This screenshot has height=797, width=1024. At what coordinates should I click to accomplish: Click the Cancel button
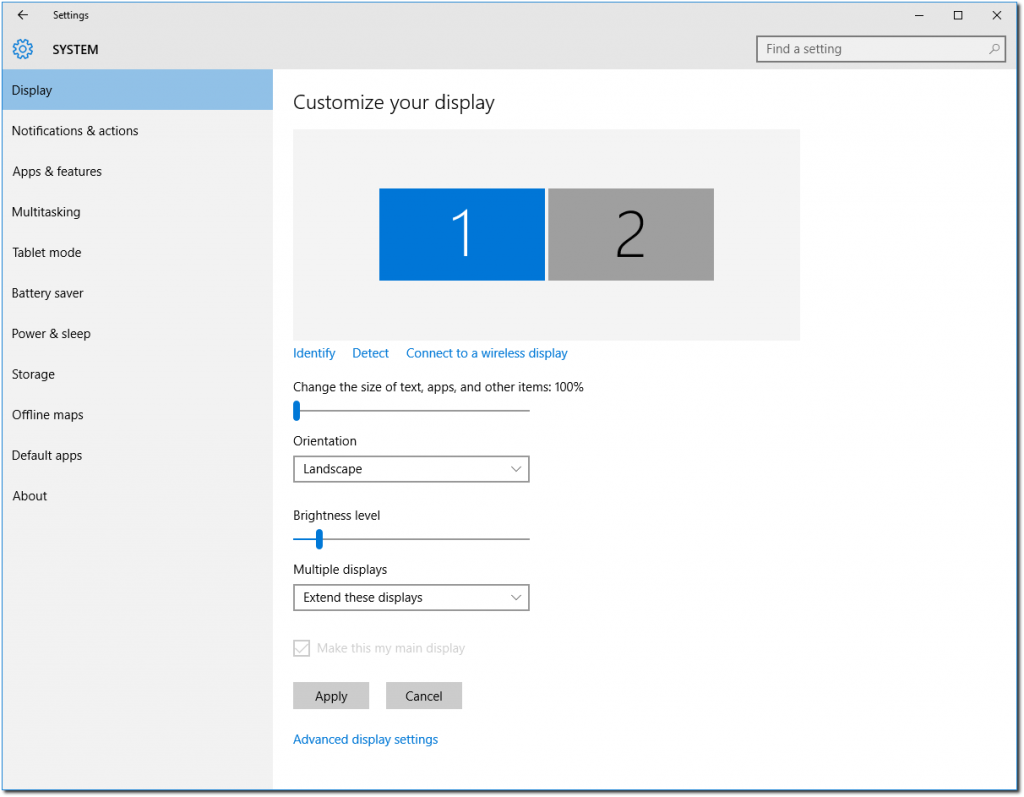tap(423, 696)
